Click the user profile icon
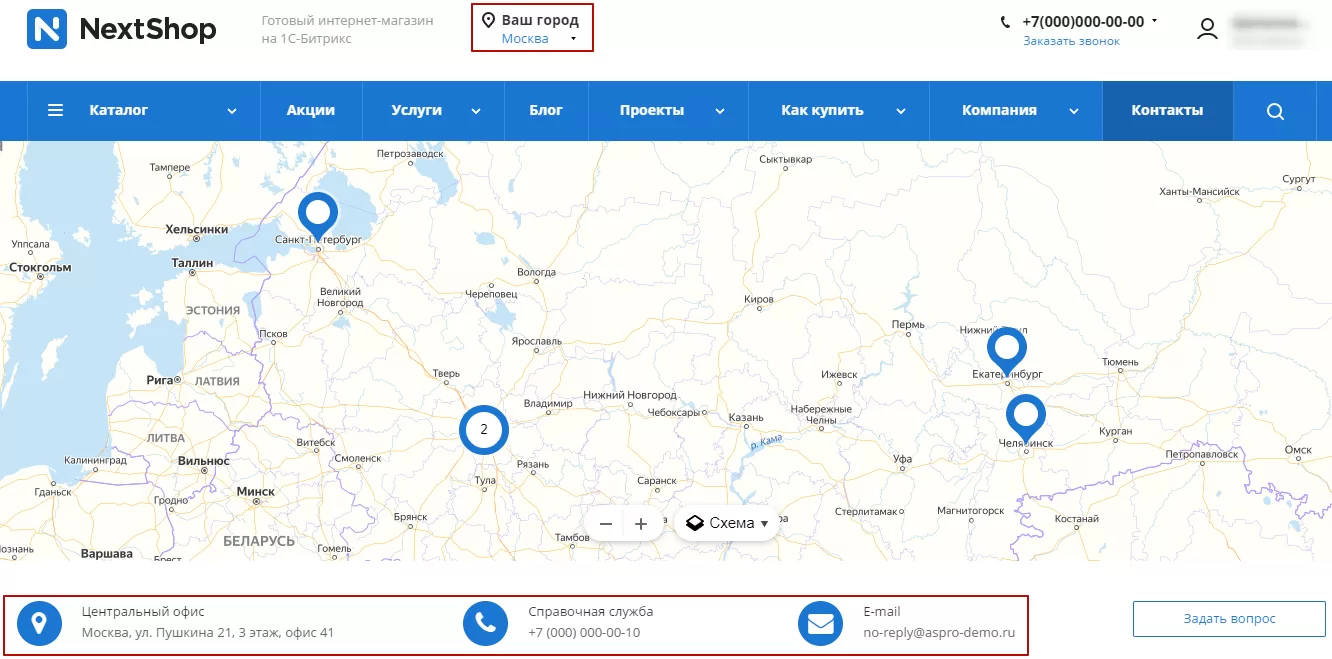Image resolution: width=1332 pixels, height=659 pixels. tap(1208, 29)
